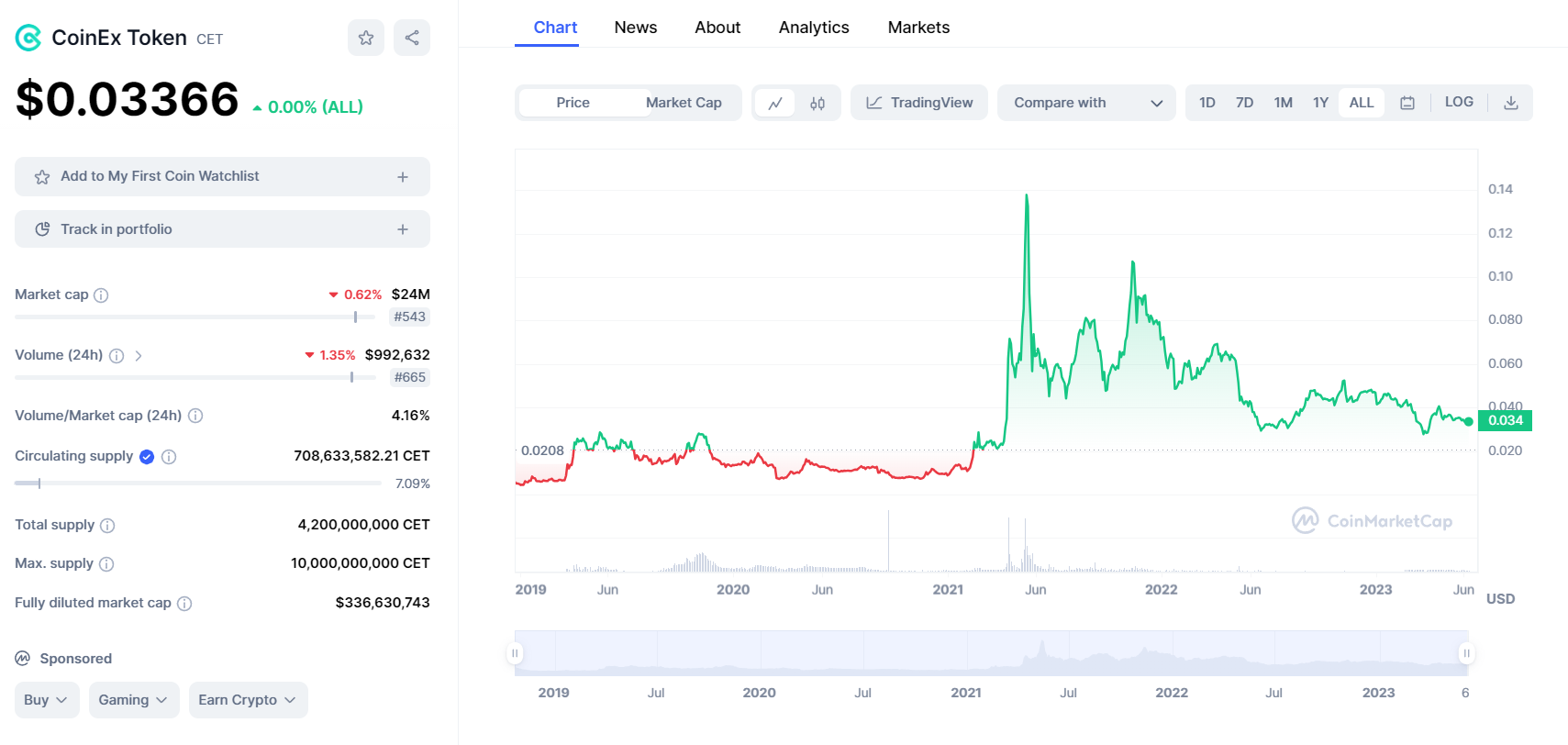Select the 1D time range
1568x745 pixels.
pos(1207,103)
